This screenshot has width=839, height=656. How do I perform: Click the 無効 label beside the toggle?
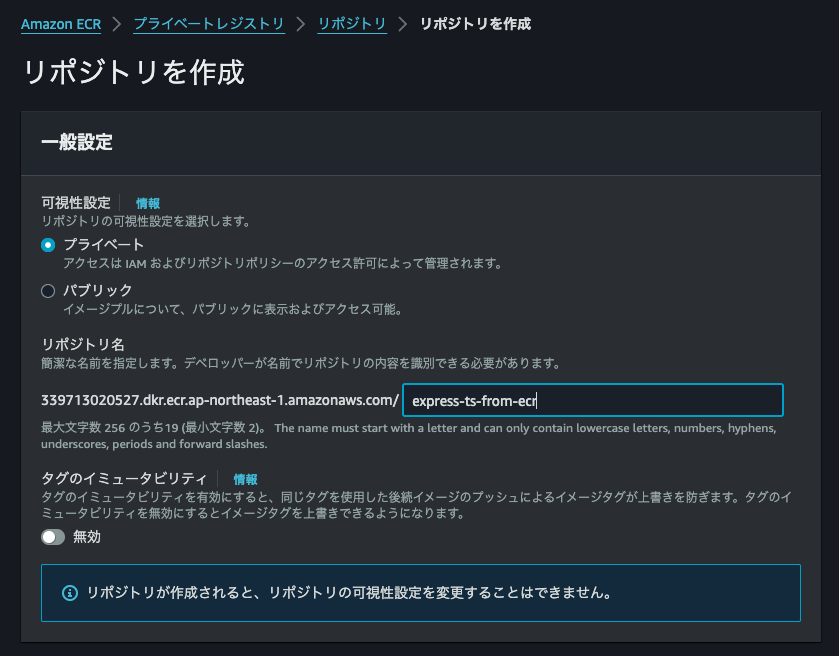pyautogui.click(x=87, y=537)
